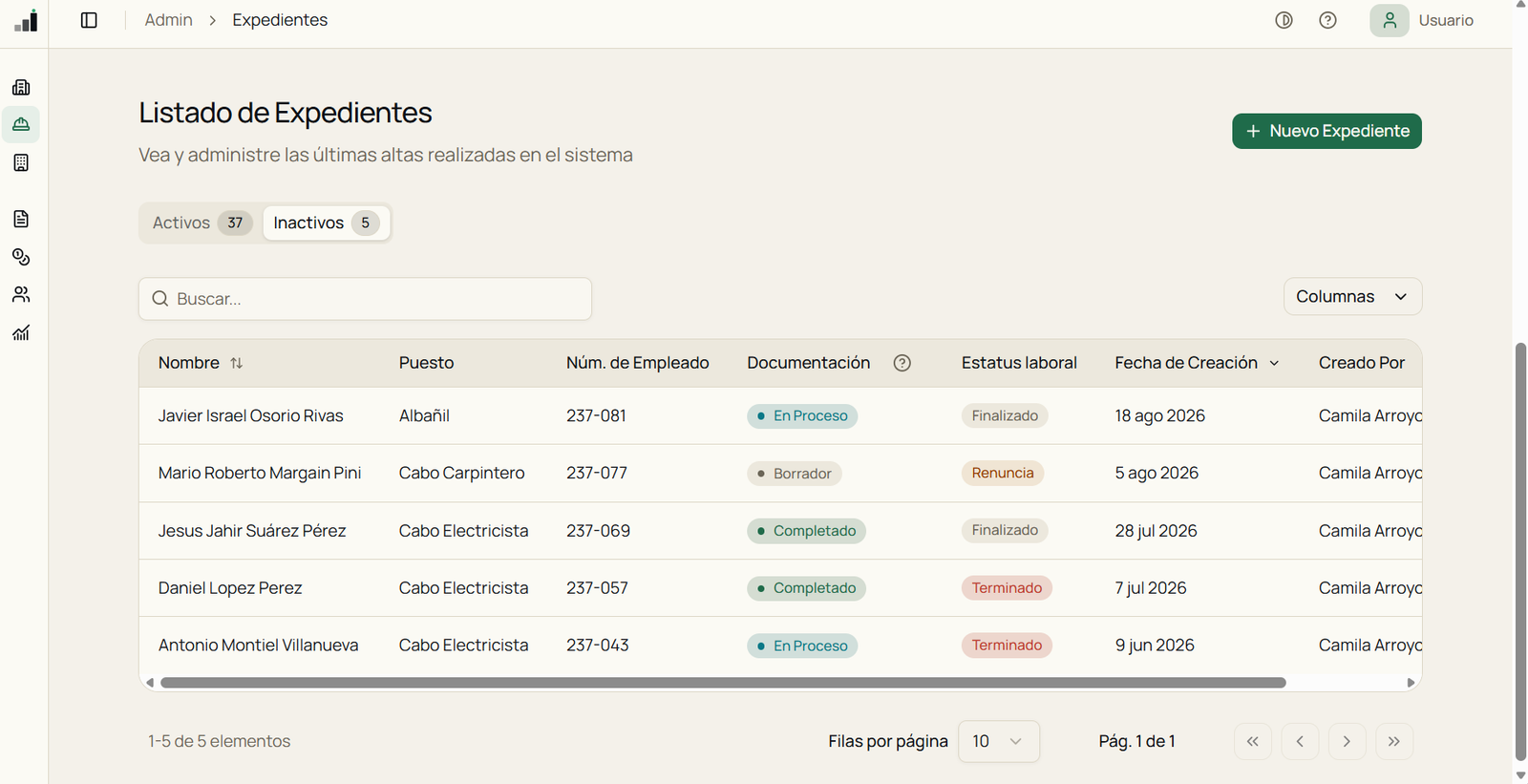Open the Usuario avatar menu
The height and width of the screenshot is (784, 1528).
[x=1390, y=20]
